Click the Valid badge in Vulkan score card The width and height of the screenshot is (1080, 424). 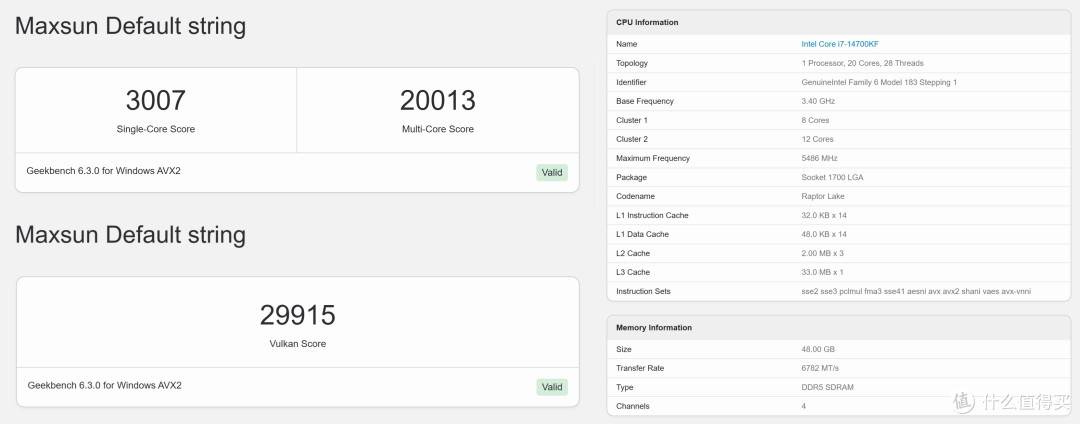tap(552, 387)
